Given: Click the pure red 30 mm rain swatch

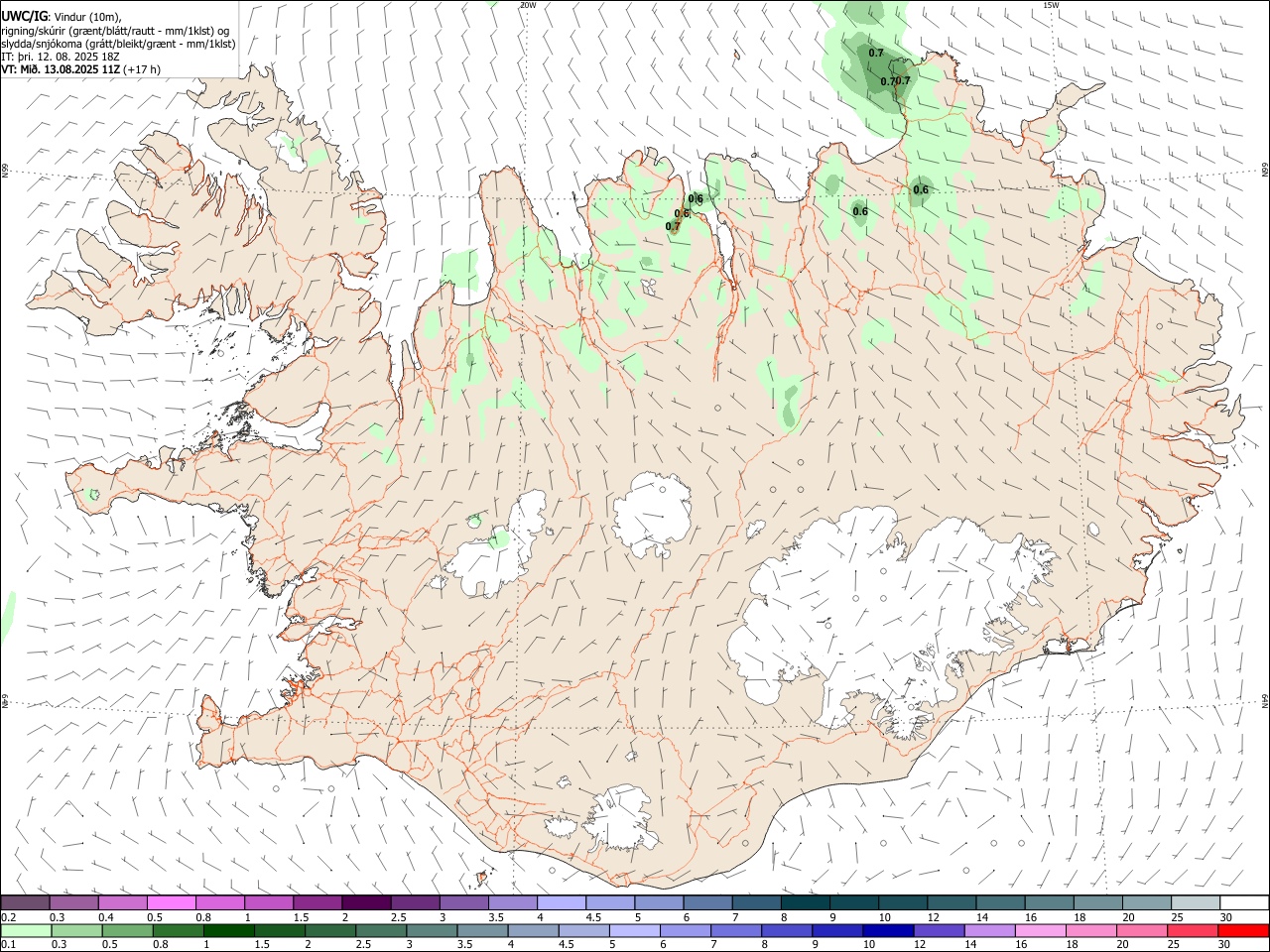Looking at the screenshot, I should pos(1243,930).
